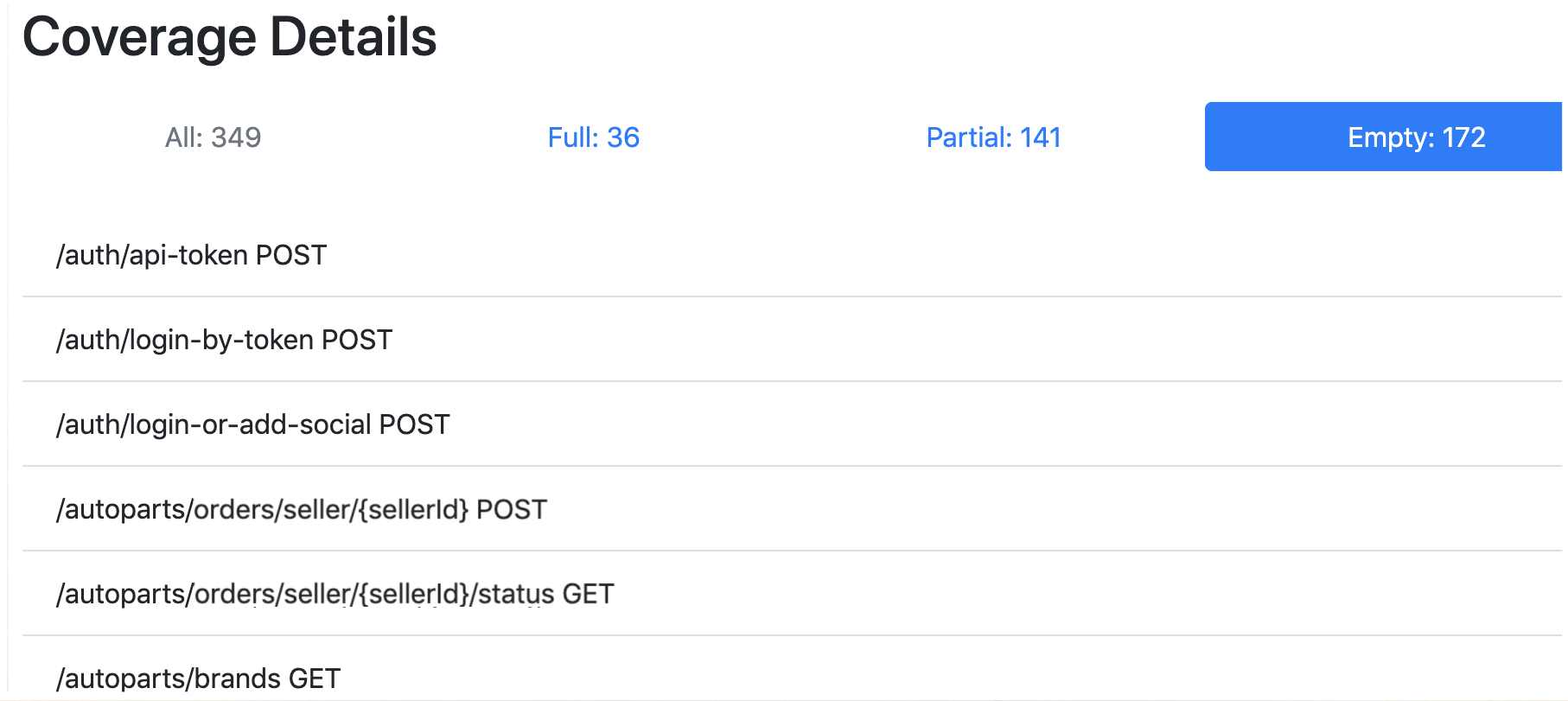Click the Coverage Details heading
Screen dimensions: 1568x701
pyautogui.click(x=229, y=37)
